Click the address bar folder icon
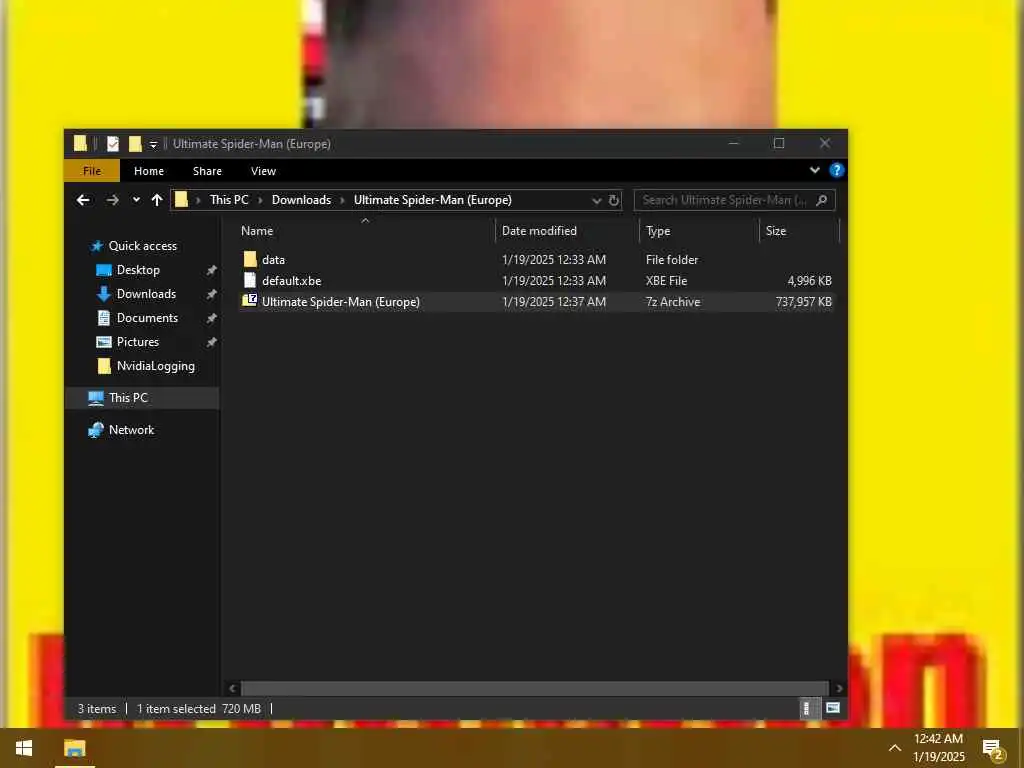Screen dimensions: 1024x768 pyautogui.click(x=182, y=200)
